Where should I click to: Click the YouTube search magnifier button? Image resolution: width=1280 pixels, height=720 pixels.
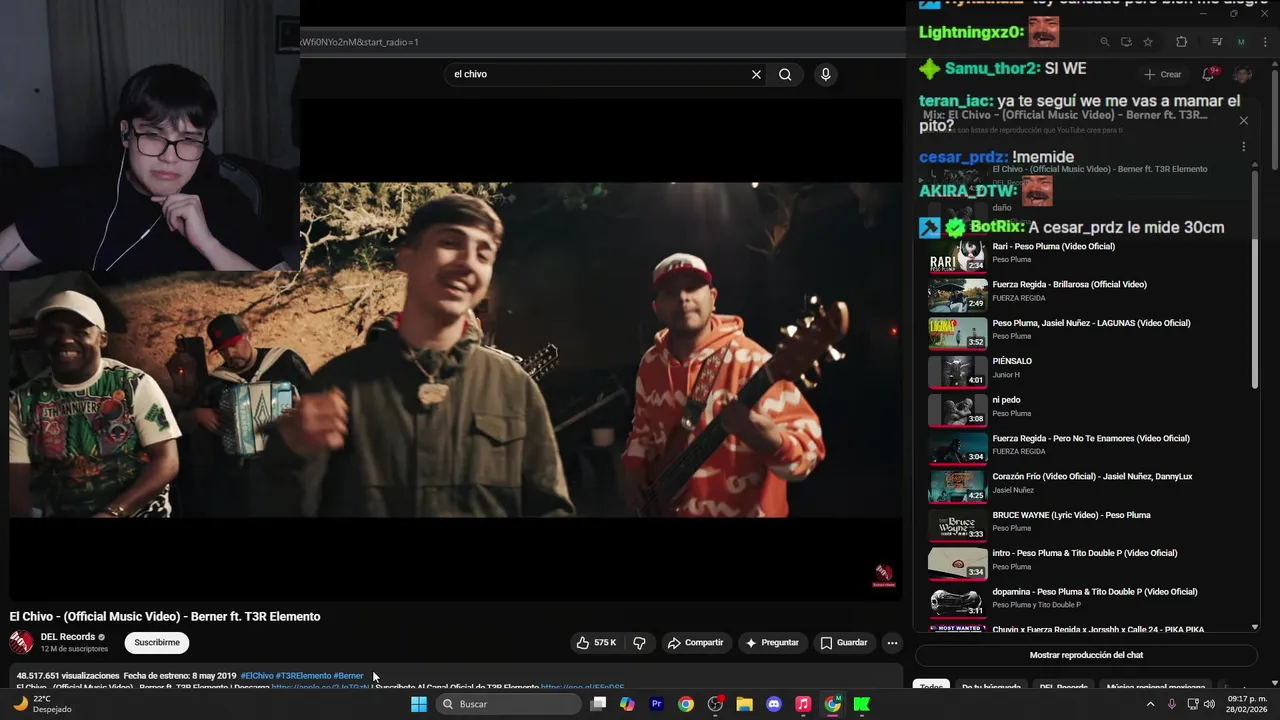[785, 74]
